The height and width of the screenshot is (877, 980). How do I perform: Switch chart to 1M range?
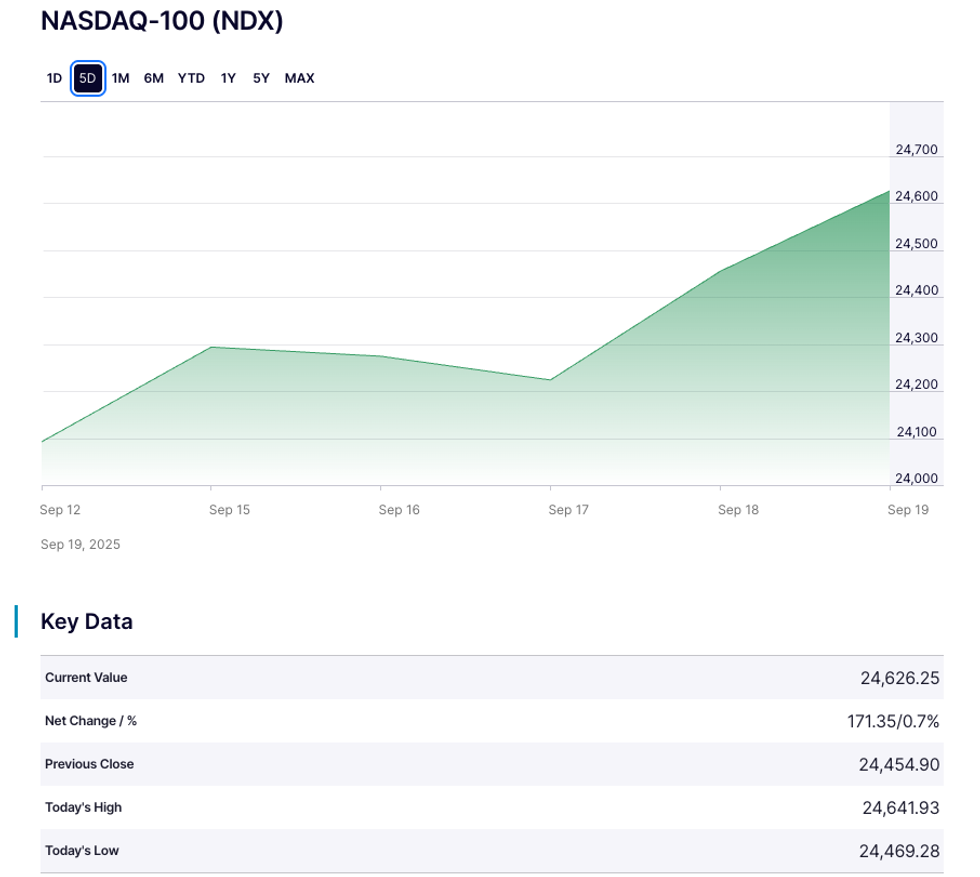point(121,78)
